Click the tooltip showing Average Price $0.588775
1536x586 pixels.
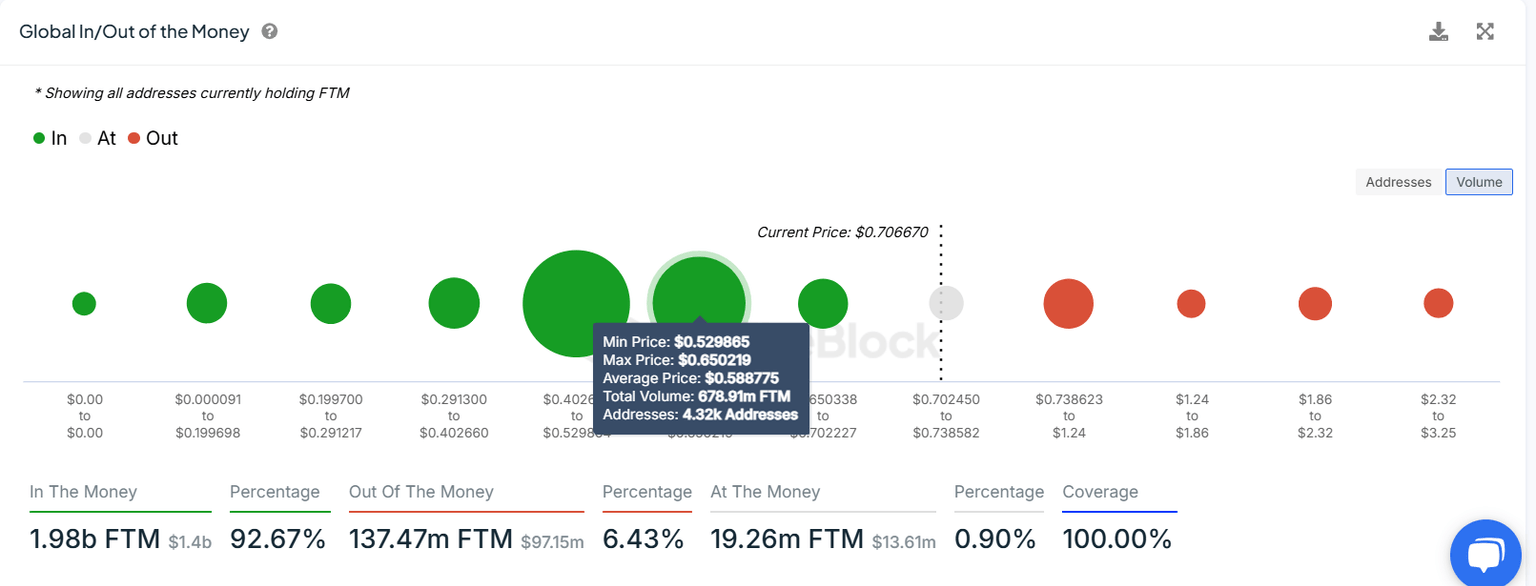(700, 378)
